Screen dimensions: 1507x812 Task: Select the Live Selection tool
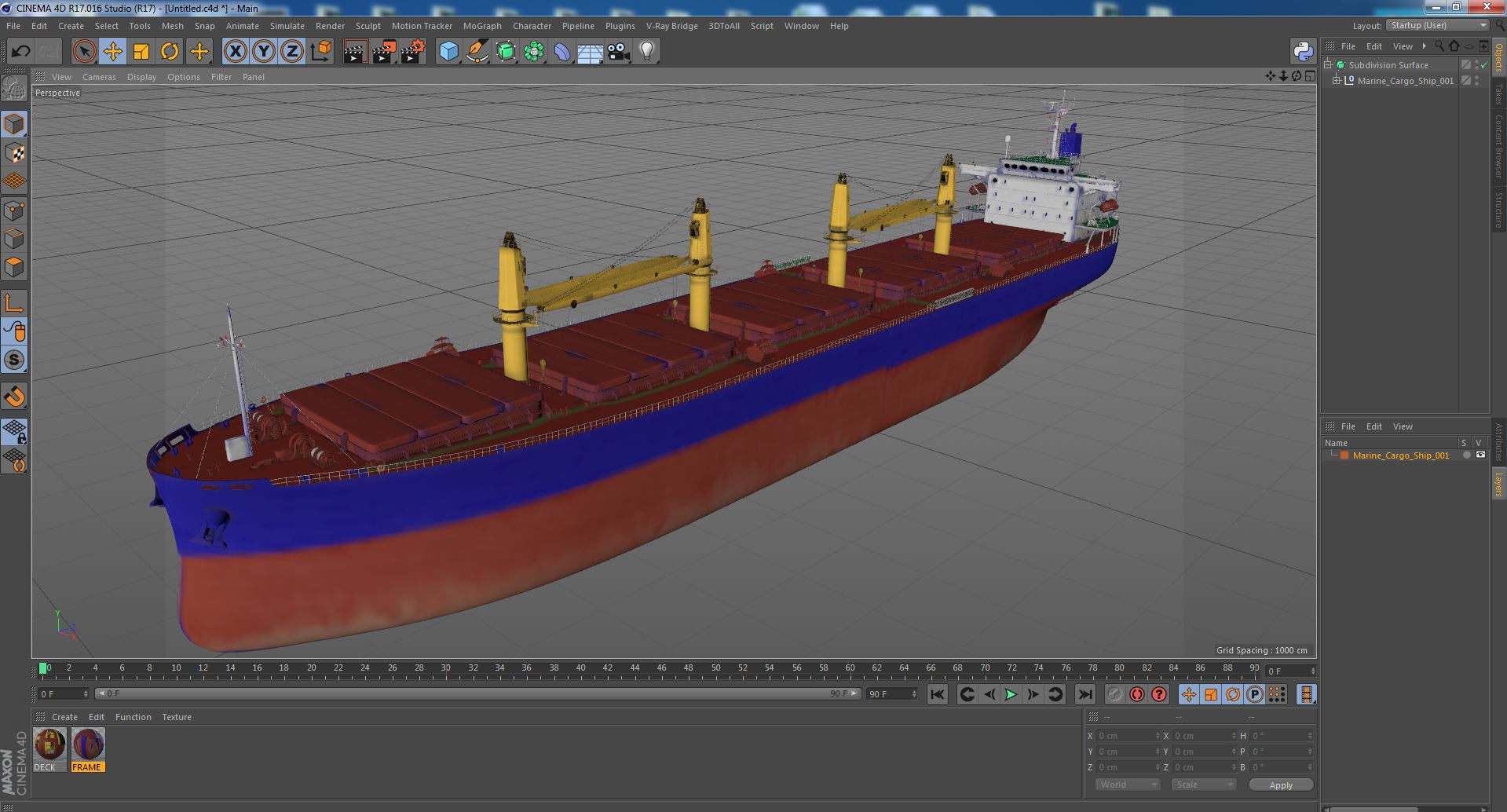tap(84, 52)
